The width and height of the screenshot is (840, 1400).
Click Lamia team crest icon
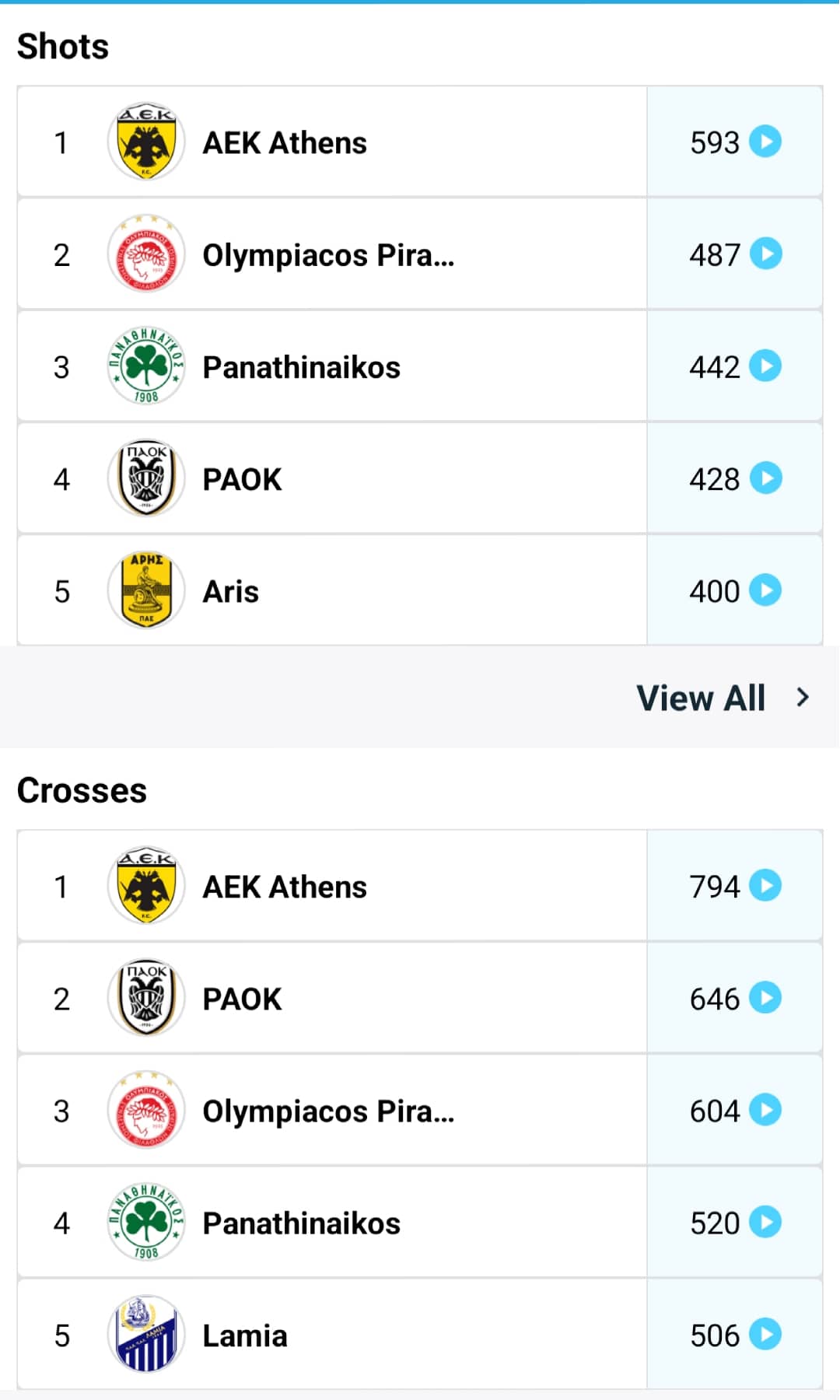146,1335
